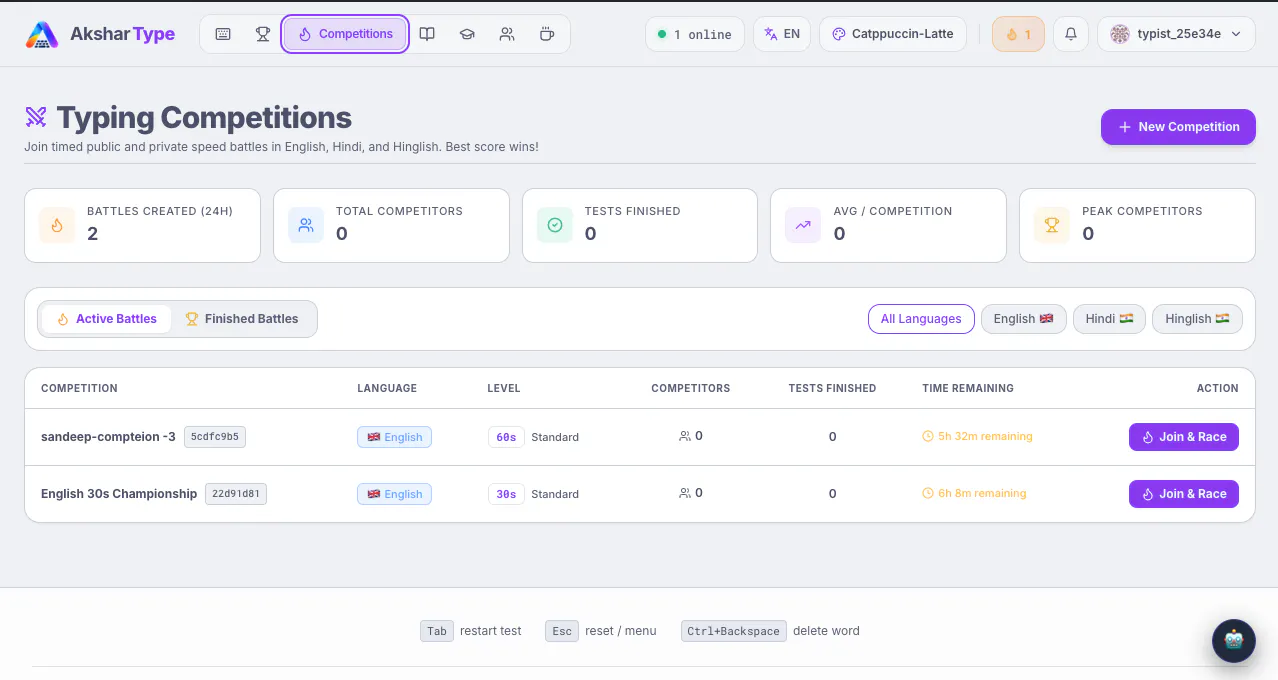Viewport: 1278px width, 680px height.
Task: Click the English 30s Championship name
Action: (x=119, y=494)
